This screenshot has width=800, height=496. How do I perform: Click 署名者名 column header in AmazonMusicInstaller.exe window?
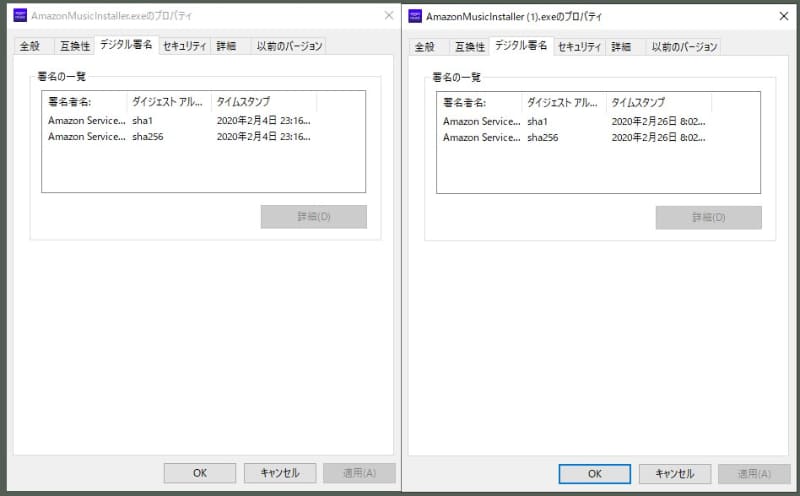click(85, 102)
